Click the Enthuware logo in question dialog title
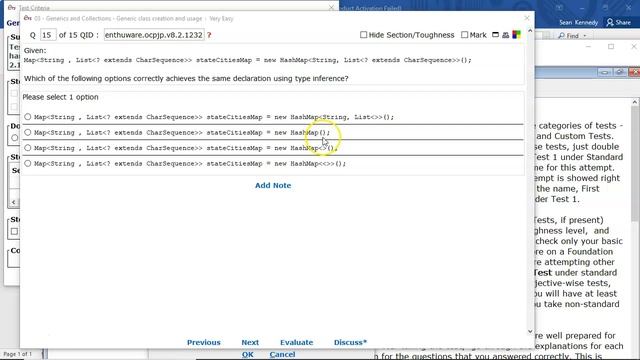Image resolution: width=640 pixels, height=360 pixels. [x=27, y=18]
